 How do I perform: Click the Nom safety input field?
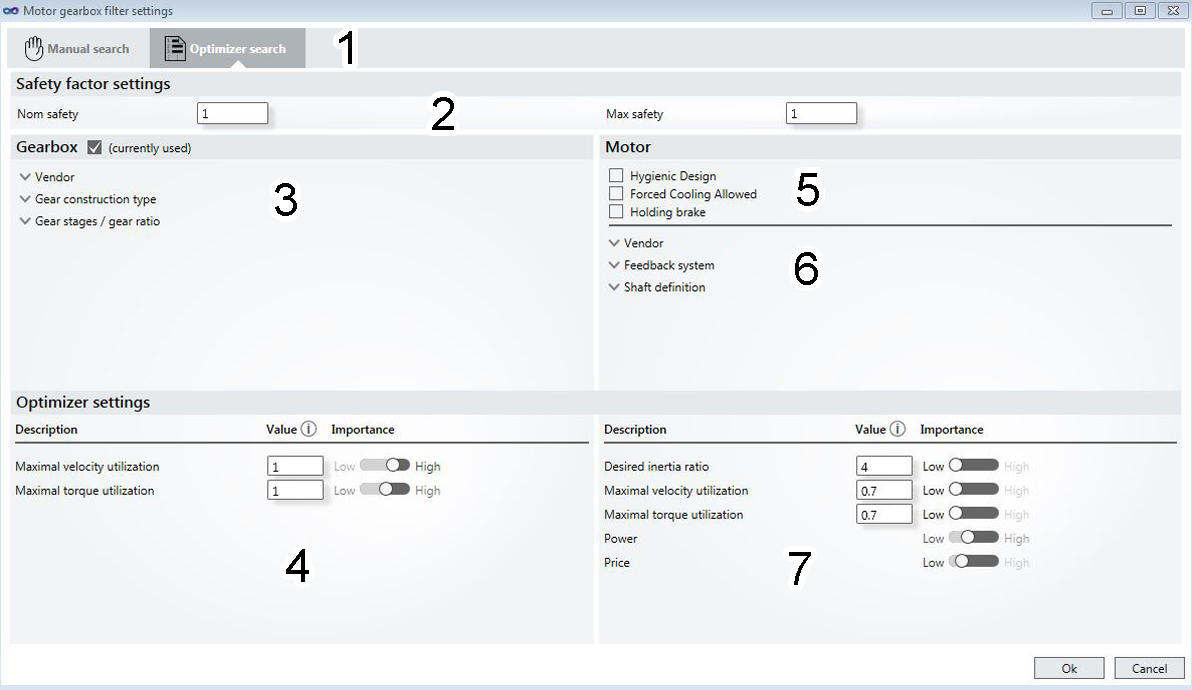tap(232, 113)
